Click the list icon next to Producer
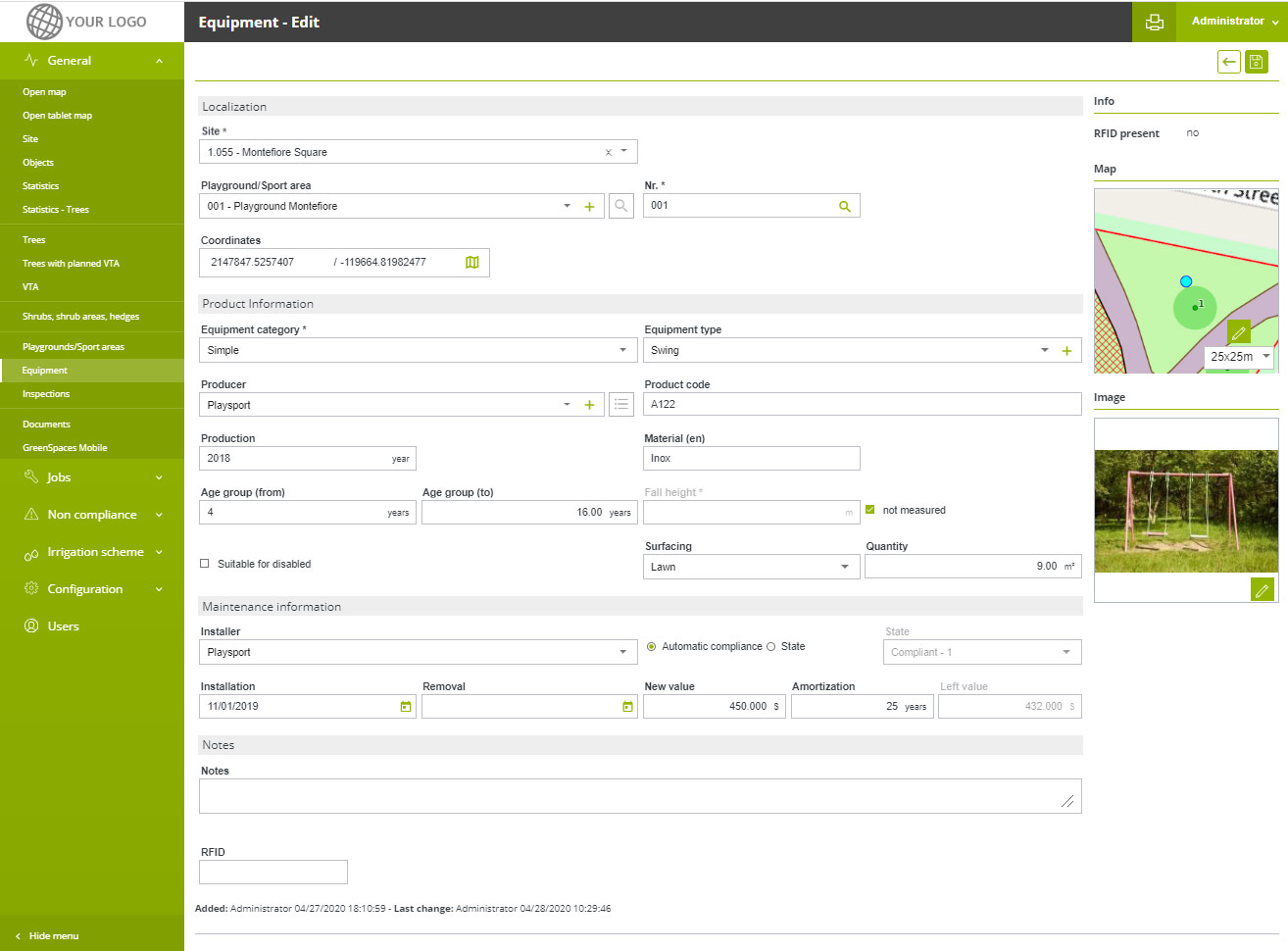The image size is (1288, 951). [621, 405]
